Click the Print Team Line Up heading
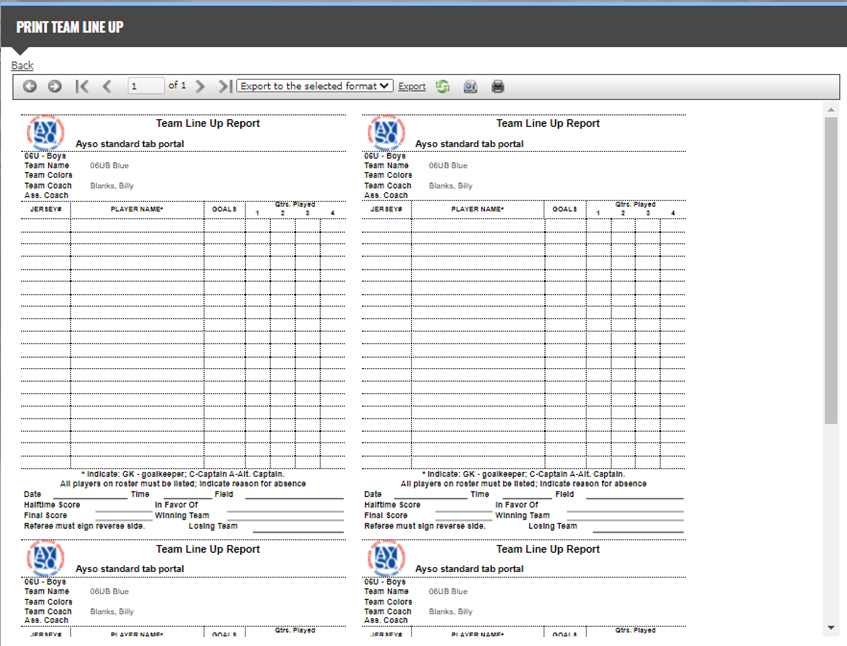Screen dimensions: 847x646 point(70,27)
